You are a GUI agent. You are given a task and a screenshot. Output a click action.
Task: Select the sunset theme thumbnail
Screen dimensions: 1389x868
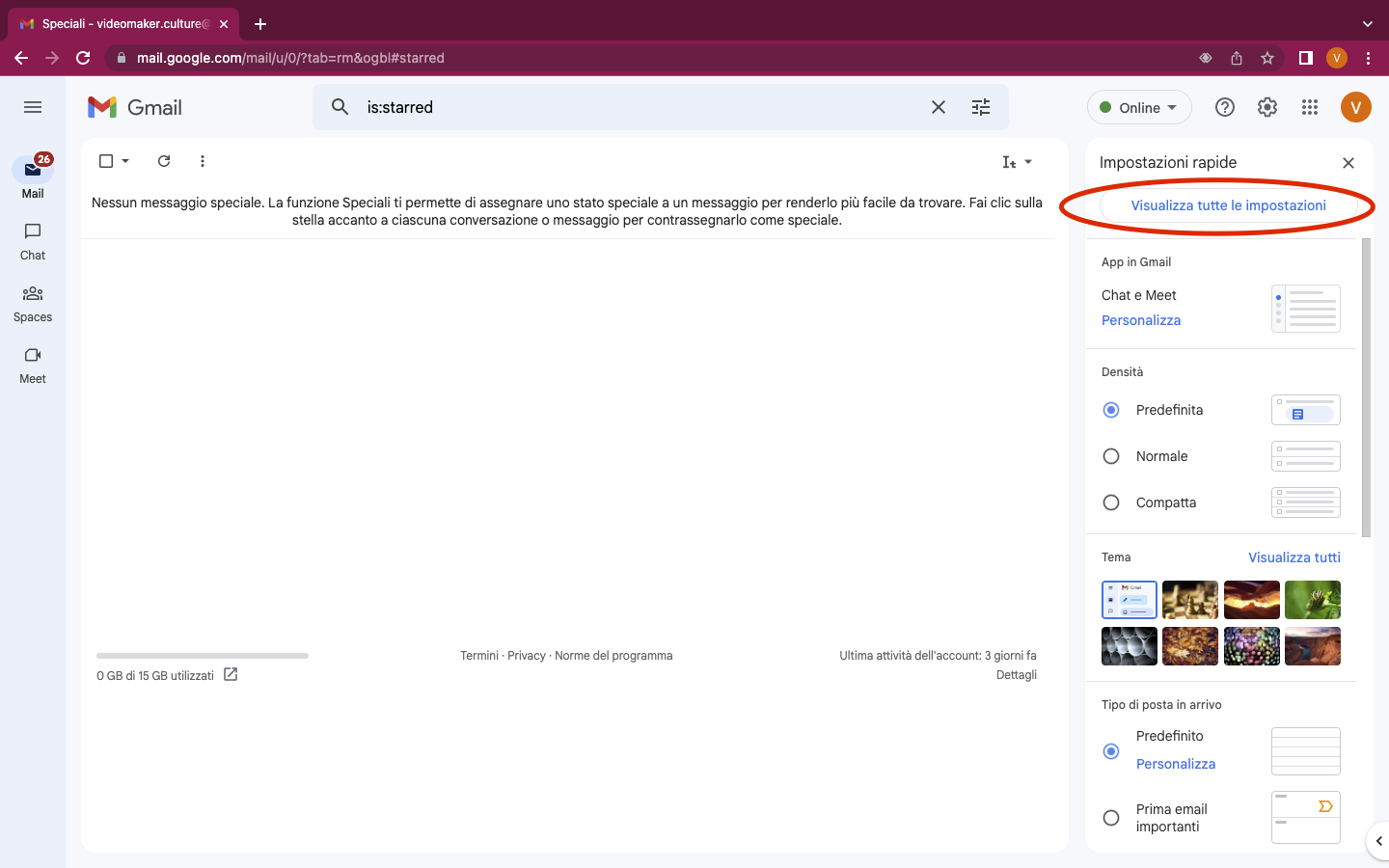click(1251, 600)
